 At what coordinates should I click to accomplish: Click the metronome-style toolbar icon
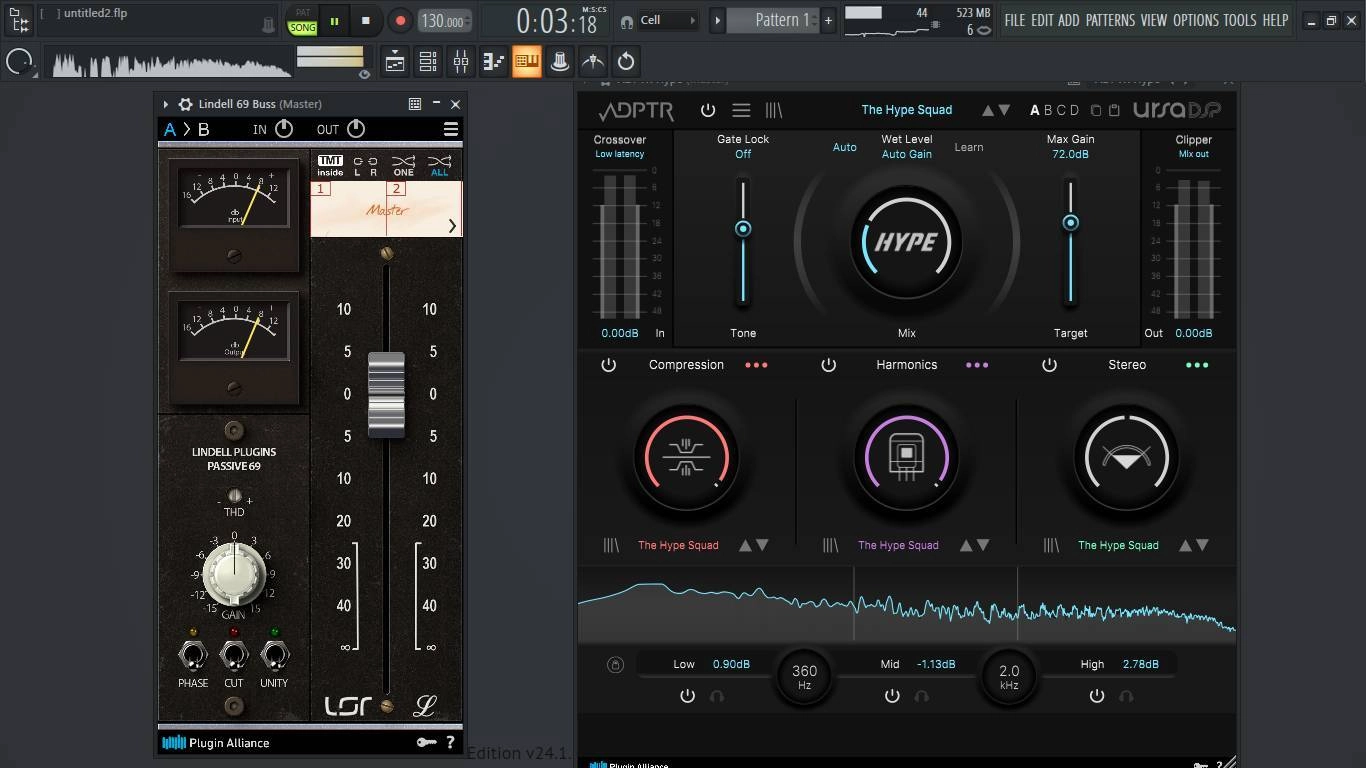point(593,62)
